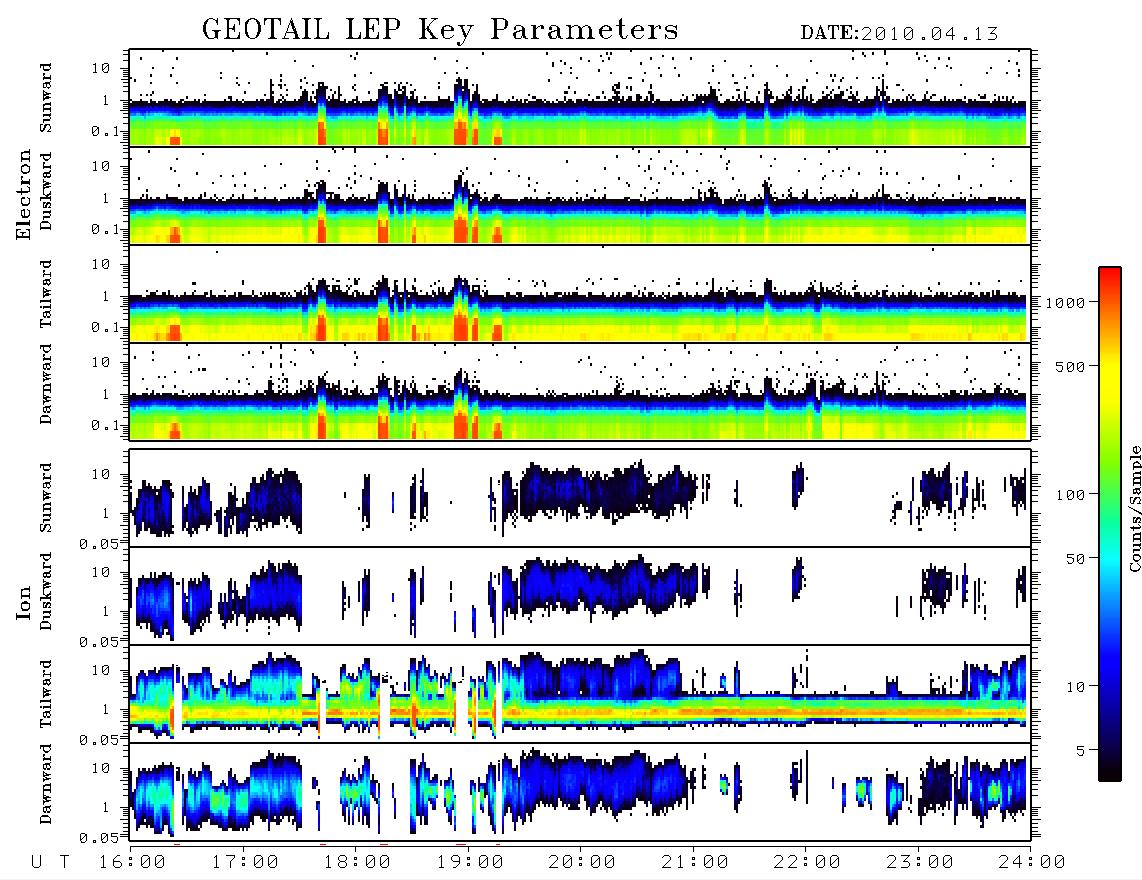The image size is (1142, 880).
Task: Select the Electron Sunward panel label
Action: (x=46, y=98)
